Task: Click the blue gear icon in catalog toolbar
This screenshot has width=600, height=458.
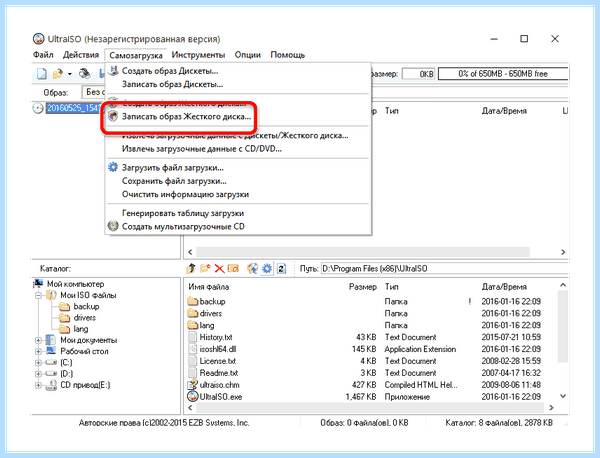Action: pyautogui.click(x=267, y=269)
